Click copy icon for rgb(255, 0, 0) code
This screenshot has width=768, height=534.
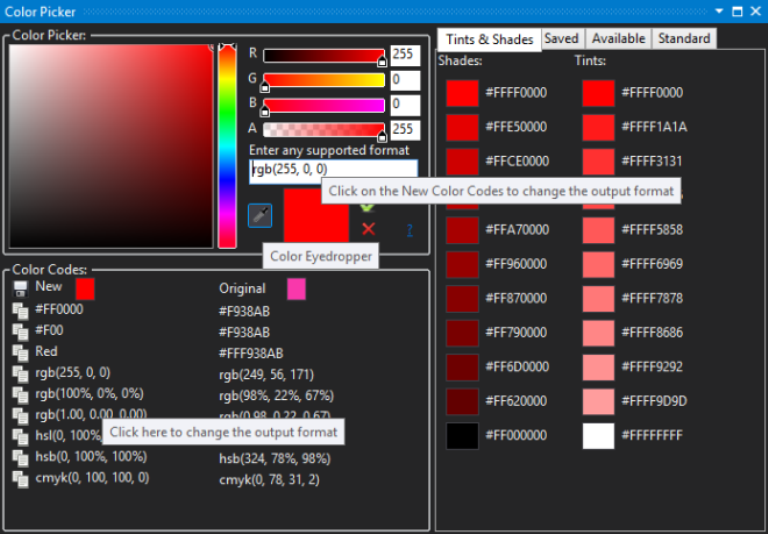tap(20, 373)
